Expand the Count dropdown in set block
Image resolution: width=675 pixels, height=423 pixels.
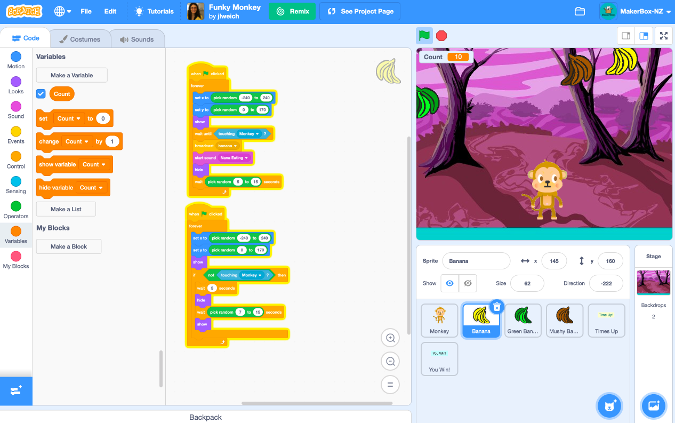pyautogui.click(x=69, y=118)
